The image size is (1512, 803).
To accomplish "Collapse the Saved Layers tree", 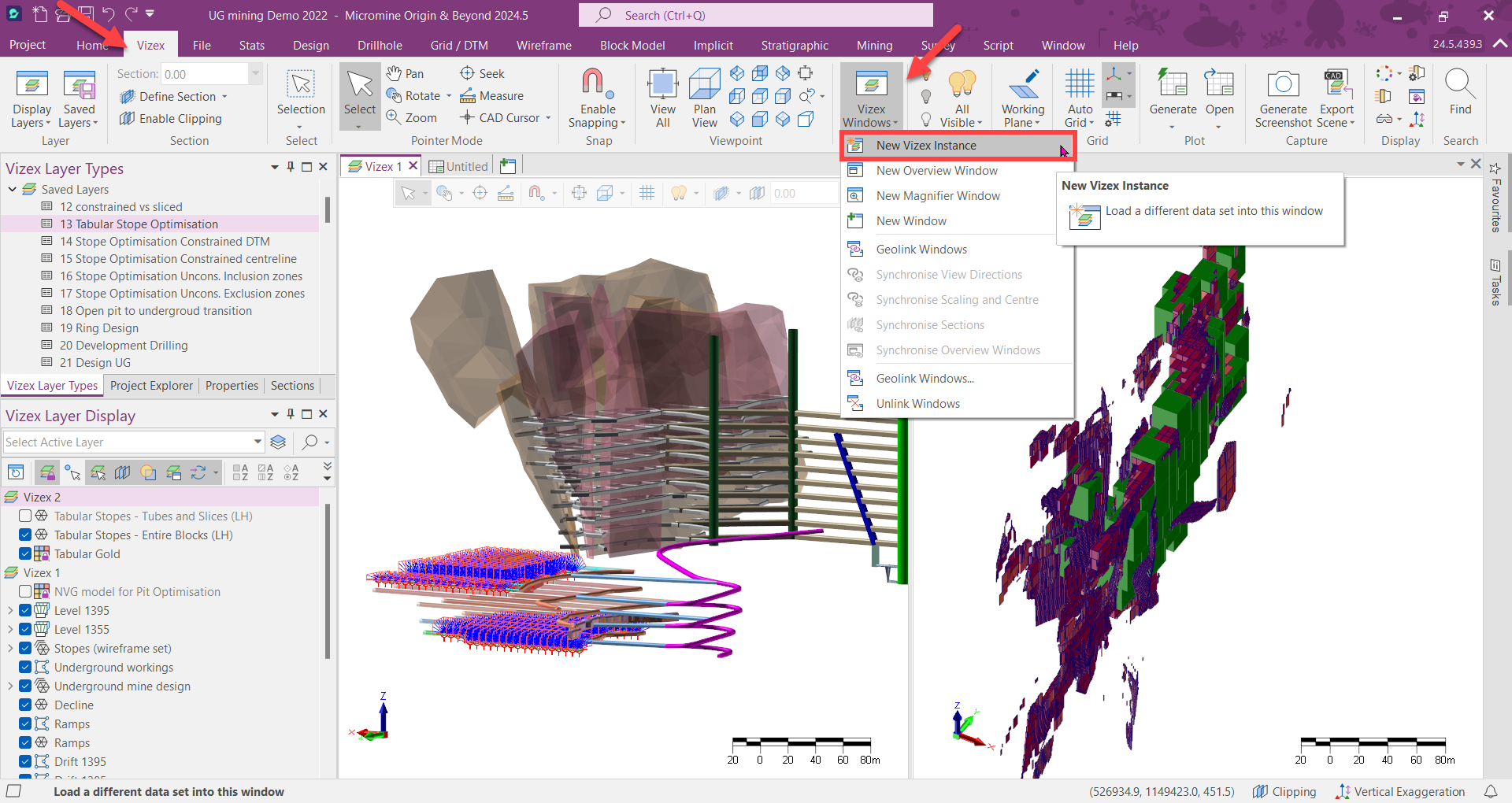I will coord(12,189).
